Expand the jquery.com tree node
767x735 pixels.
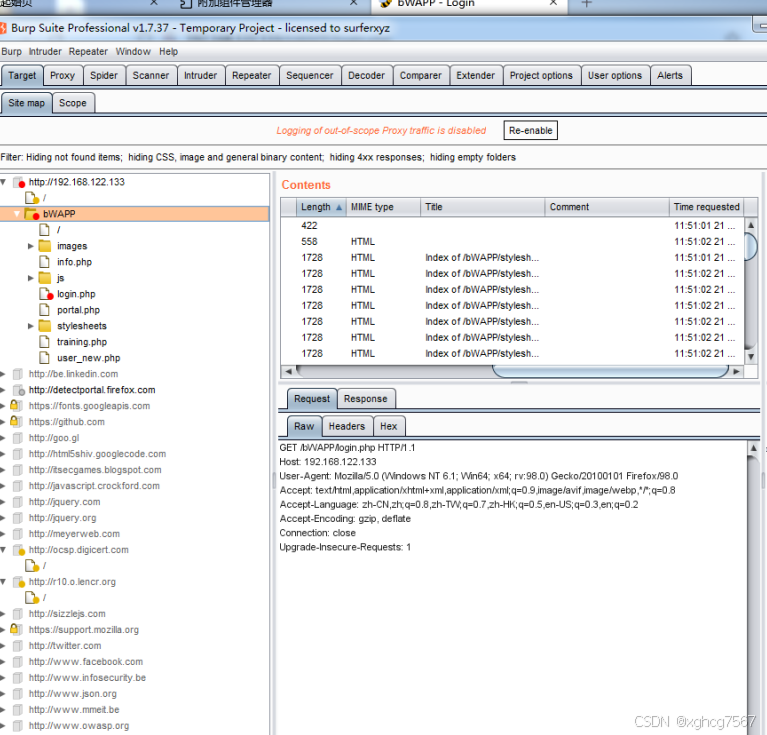pyautogui.click(x=3, y=502)
